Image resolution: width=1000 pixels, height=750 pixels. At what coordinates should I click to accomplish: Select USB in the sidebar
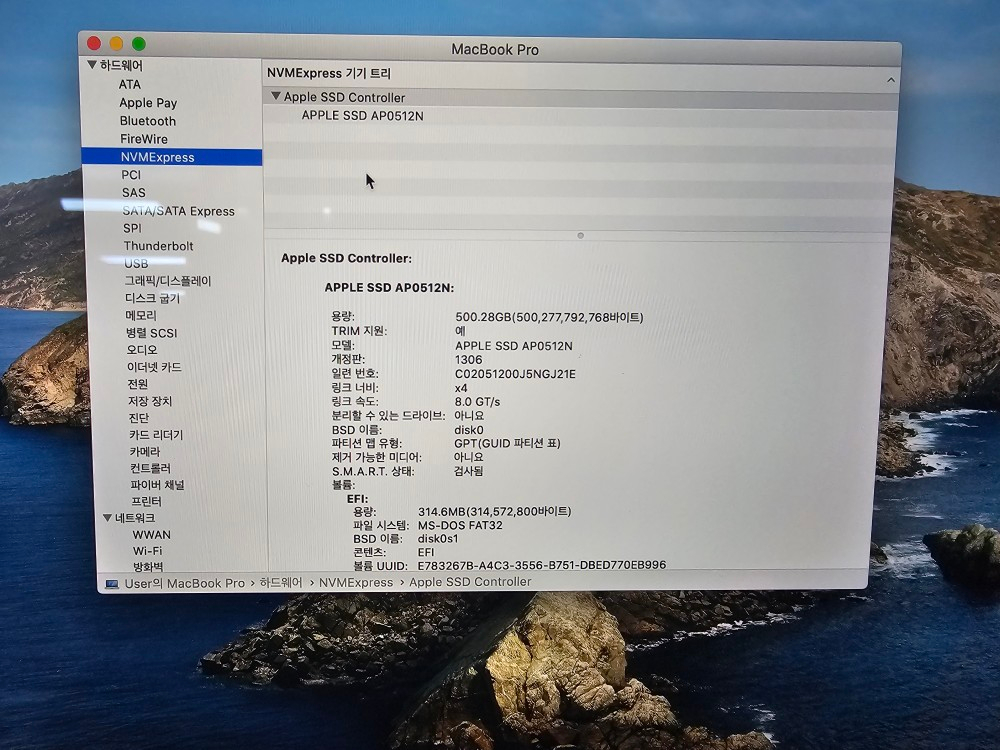pos(136,264)
